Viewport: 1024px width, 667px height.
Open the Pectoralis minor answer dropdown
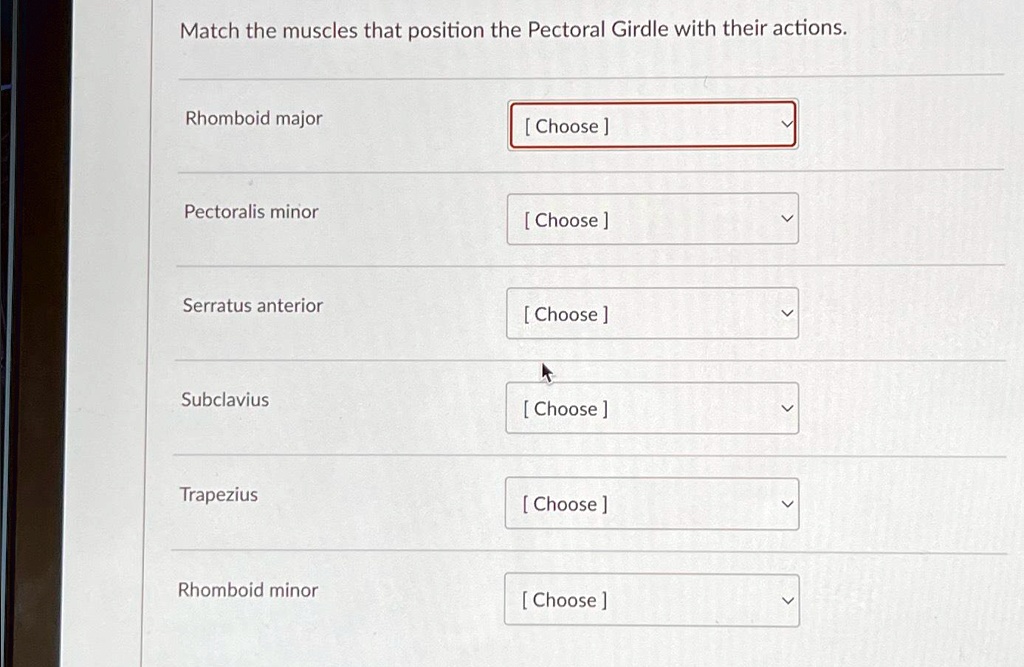pyautogui.click(x=652, y=219)
